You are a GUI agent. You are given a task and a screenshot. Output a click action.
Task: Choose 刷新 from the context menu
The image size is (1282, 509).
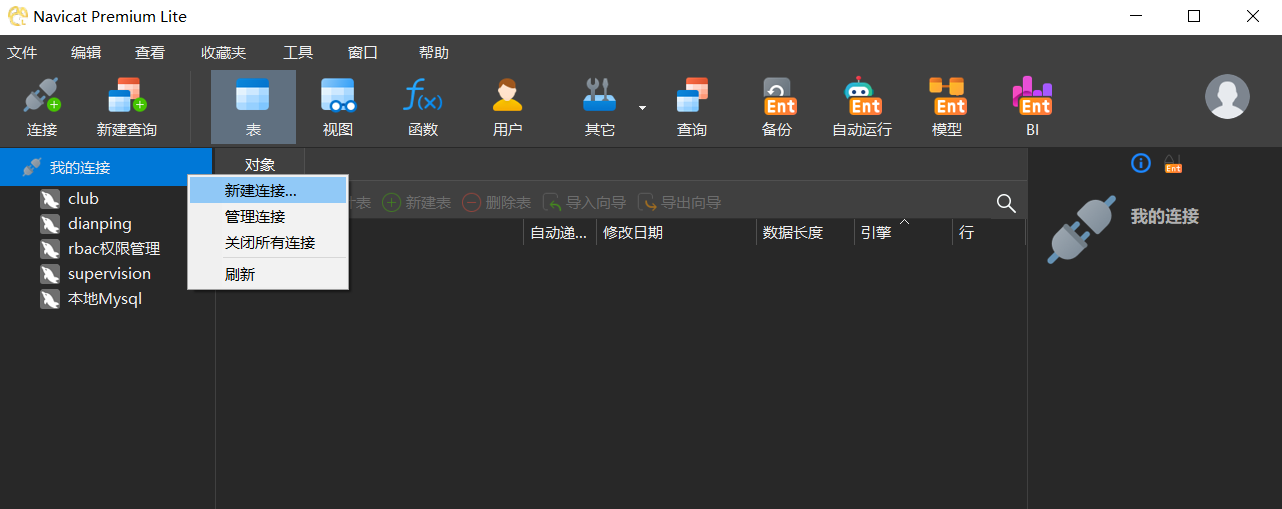click(268, 274)
